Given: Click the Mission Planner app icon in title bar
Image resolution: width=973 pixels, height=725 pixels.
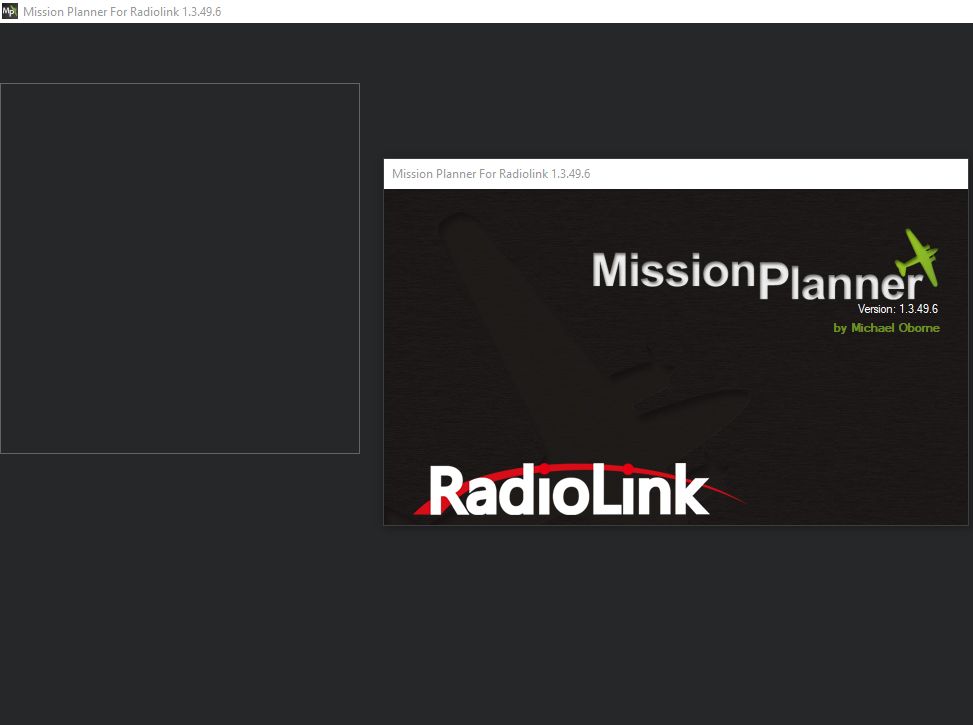Looking at the screenshot, I should point(10,11).
